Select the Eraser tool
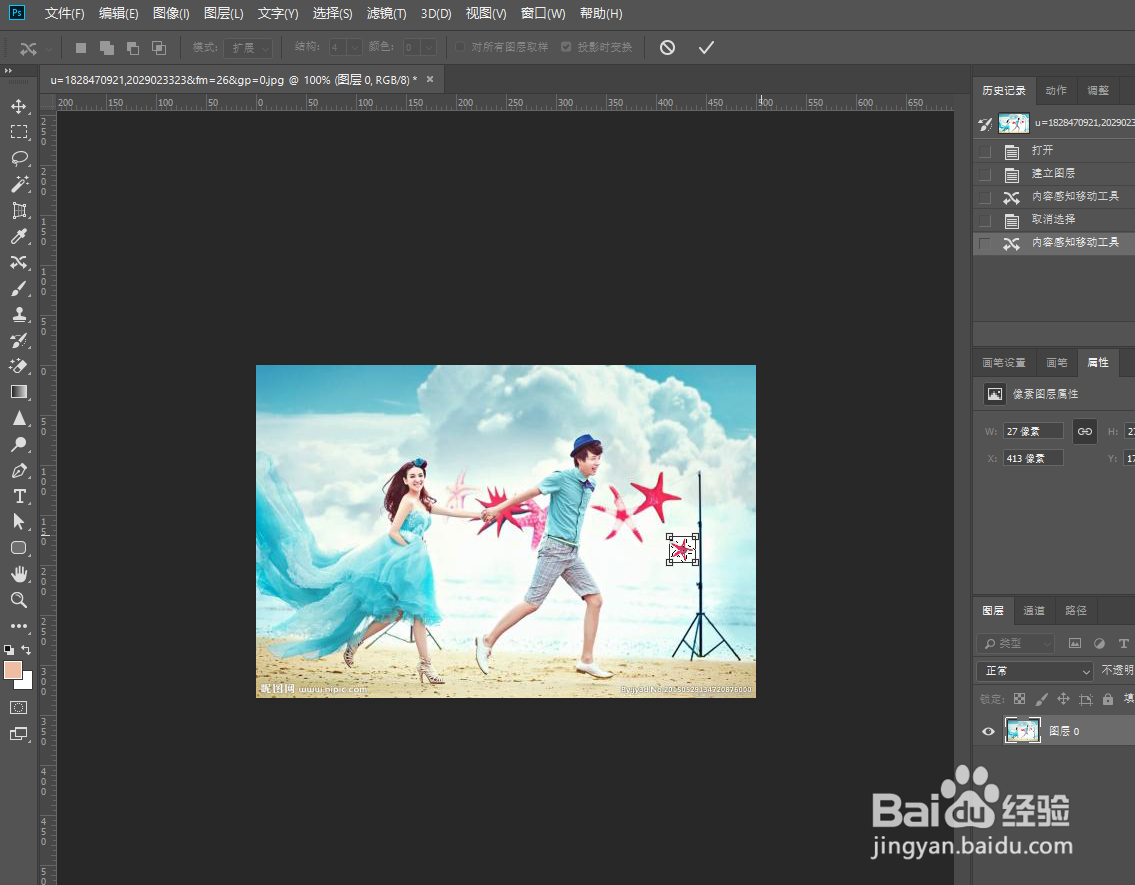 tap(19, 366)
